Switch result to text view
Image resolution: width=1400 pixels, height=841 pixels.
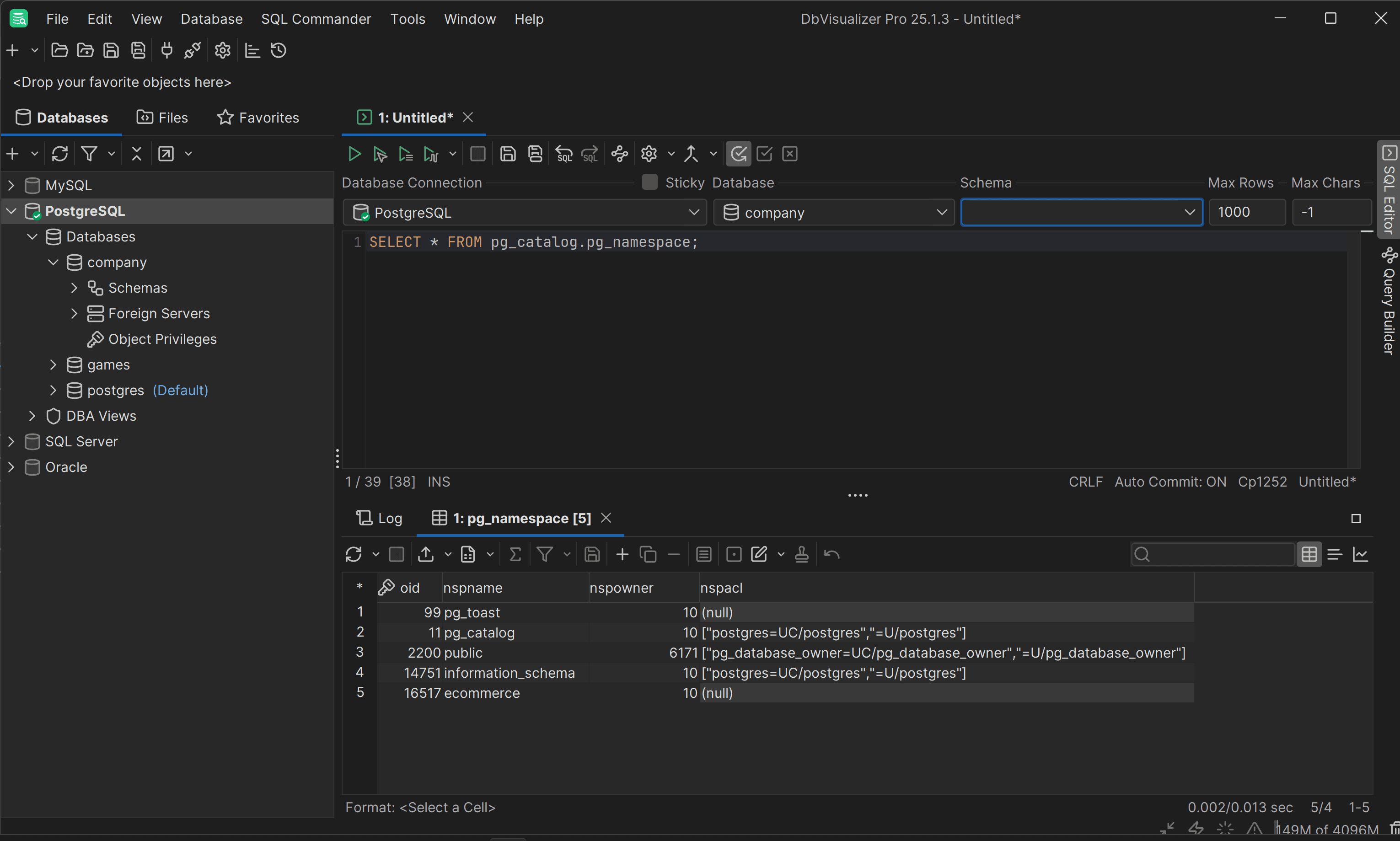[x=1335, y=554]
